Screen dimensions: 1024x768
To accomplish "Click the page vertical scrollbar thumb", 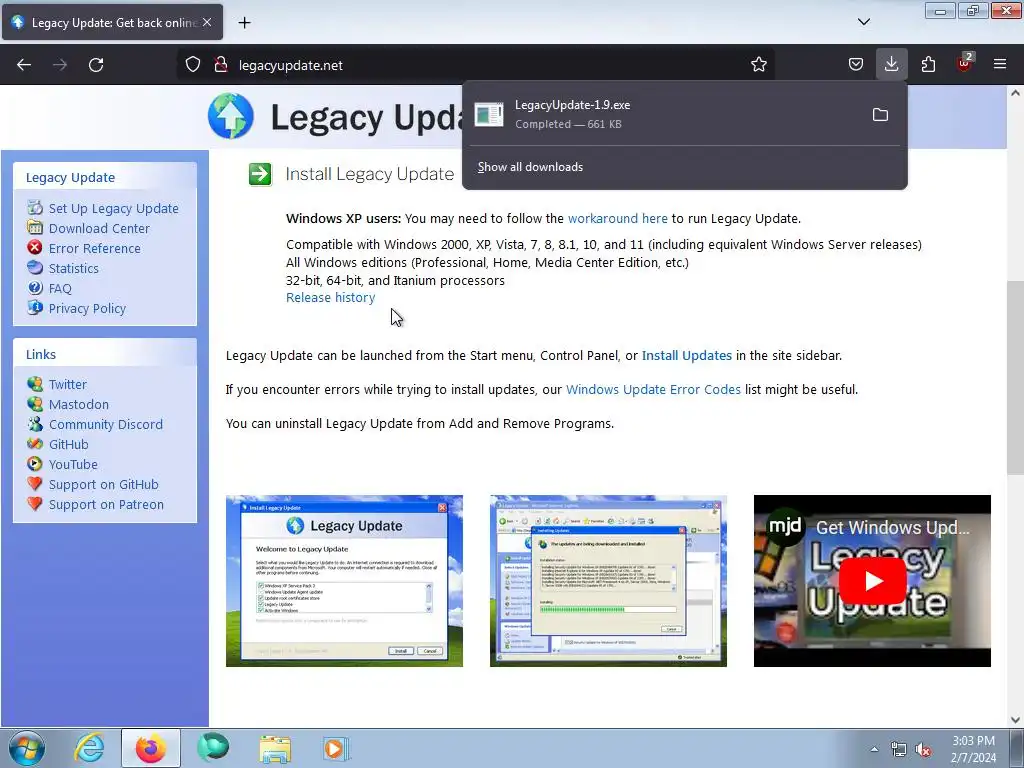I will coord(1016,377).
